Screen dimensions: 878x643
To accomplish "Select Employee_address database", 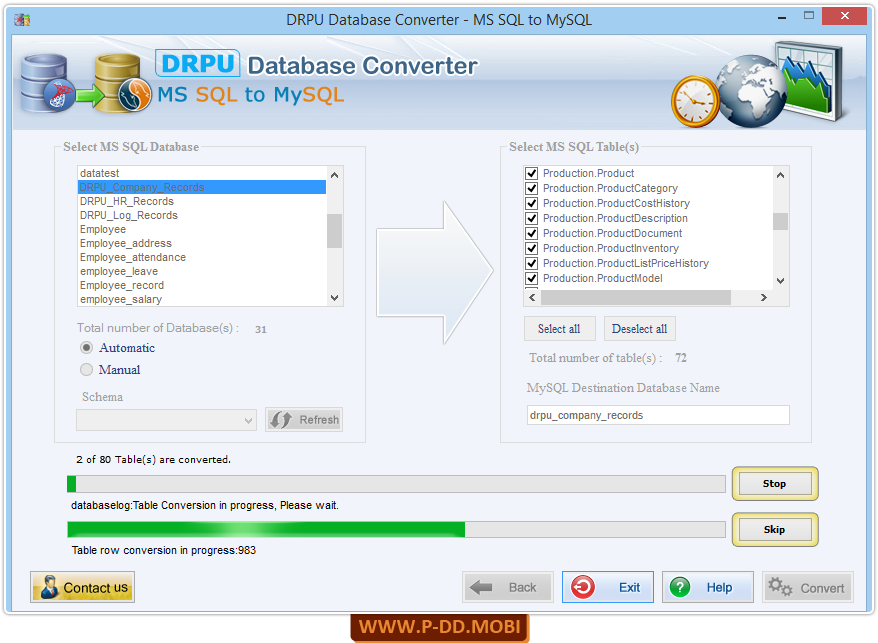I will (202, 243).
